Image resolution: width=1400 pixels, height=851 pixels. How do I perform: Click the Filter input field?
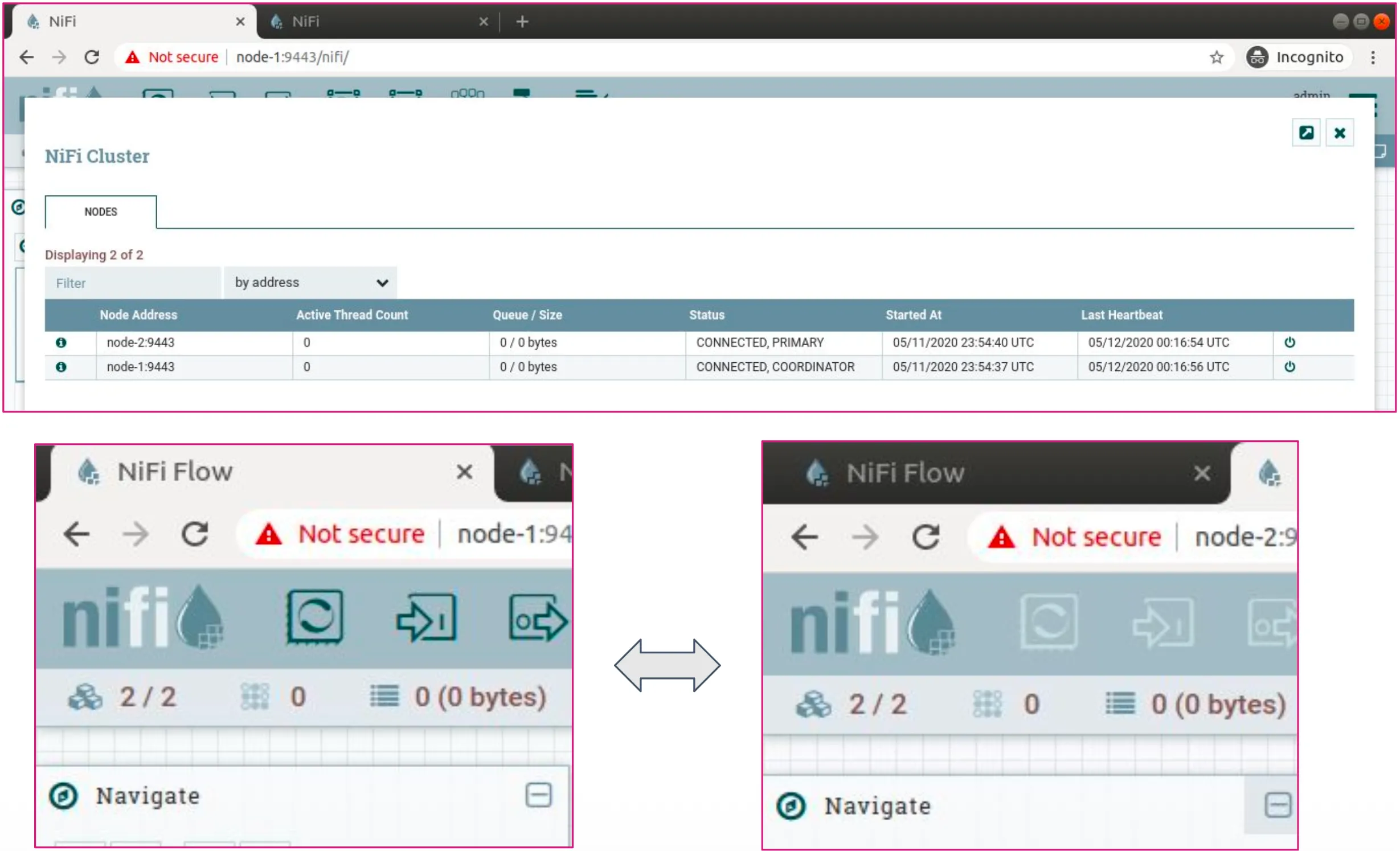(133, 283)
